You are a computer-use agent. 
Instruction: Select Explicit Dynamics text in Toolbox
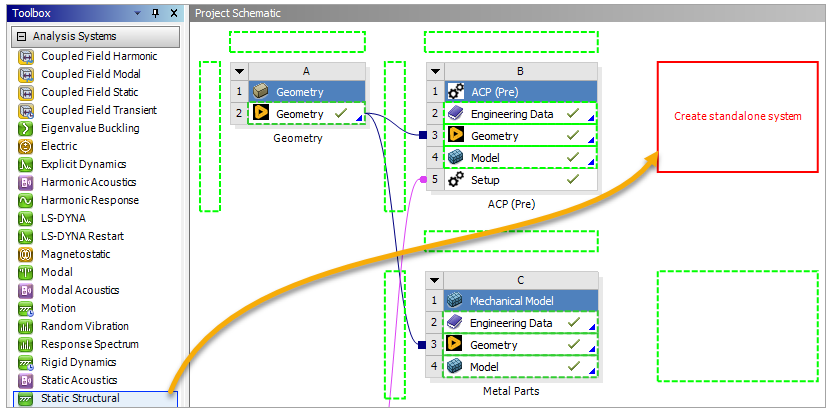84,165
